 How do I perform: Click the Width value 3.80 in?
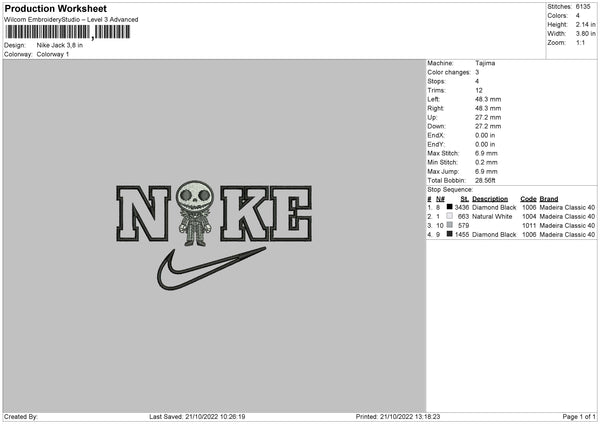coord(585,34)
